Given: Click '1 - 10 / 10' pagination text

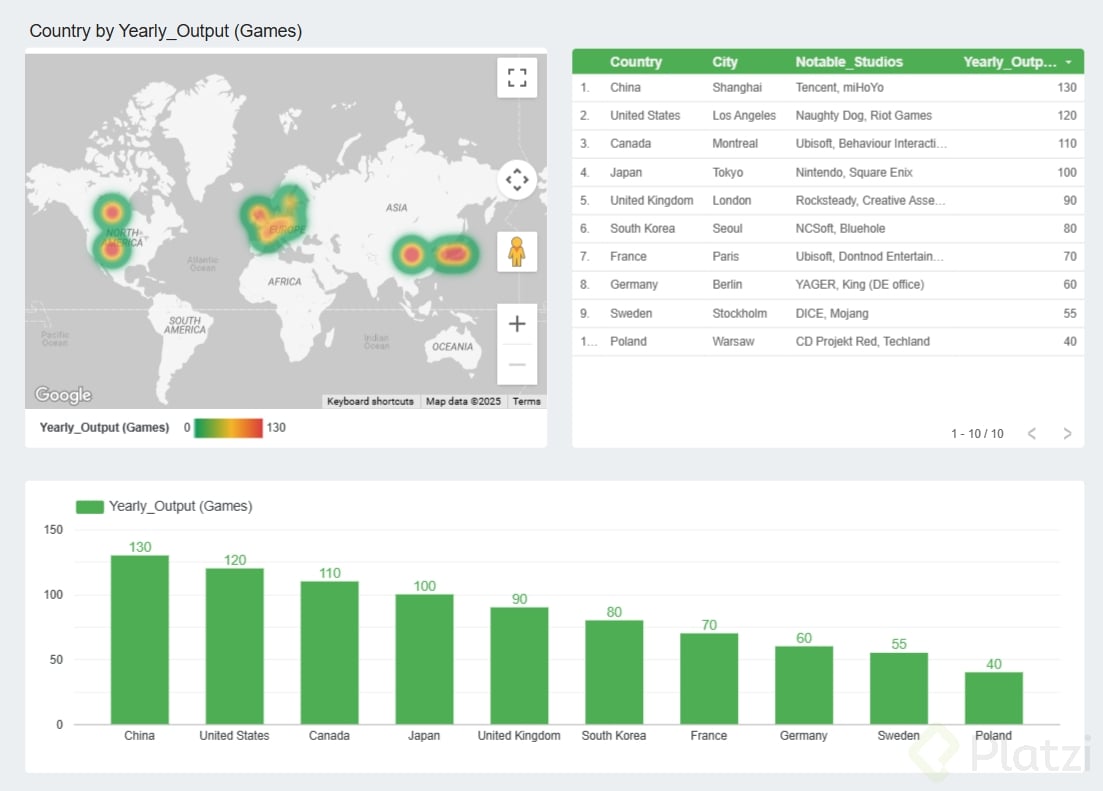Looking at the screenshot, I should coord(977,434).
